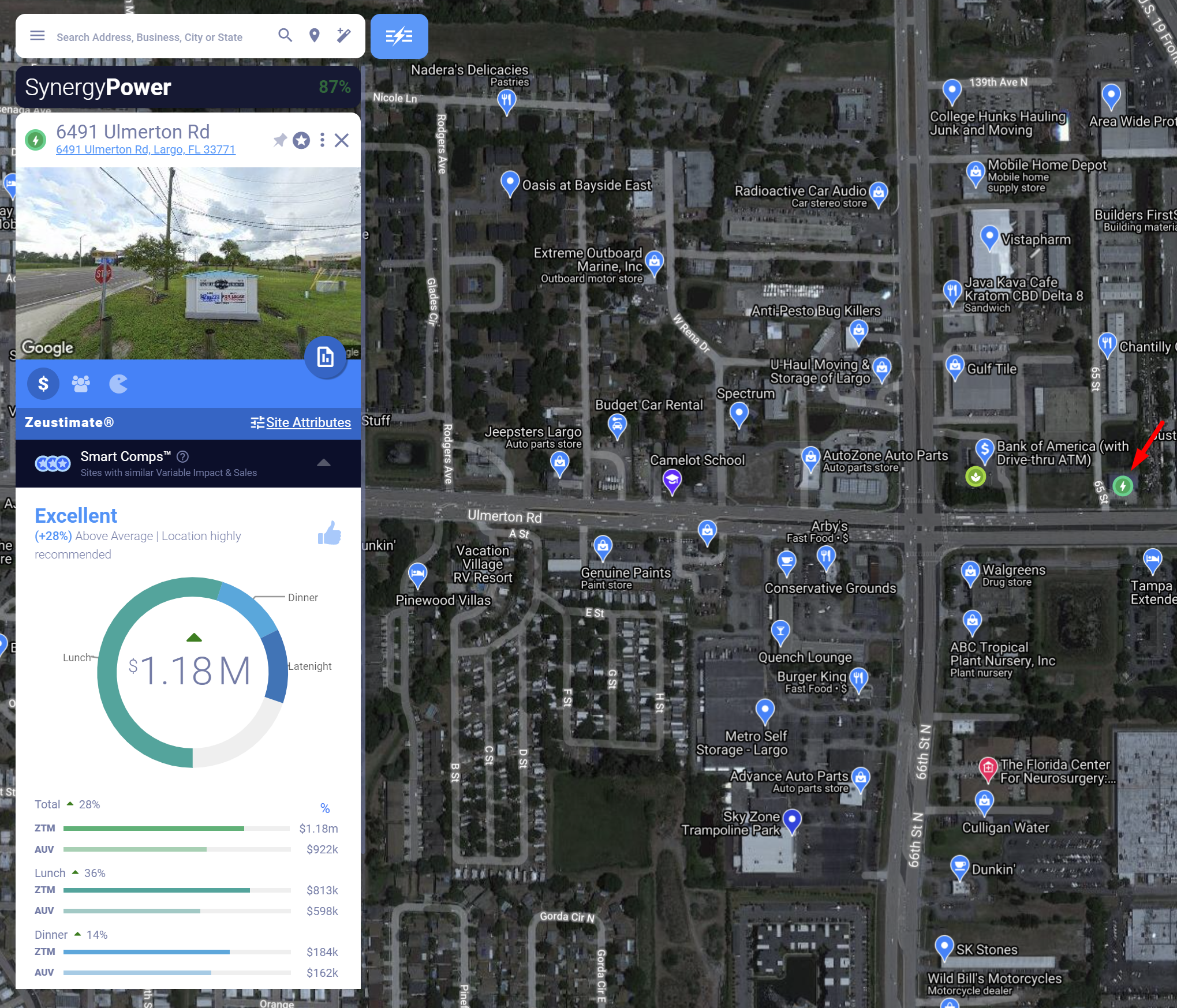Click the 'Excellent' rating heading
1177x1008 pixels.
(x=76, y=515)
